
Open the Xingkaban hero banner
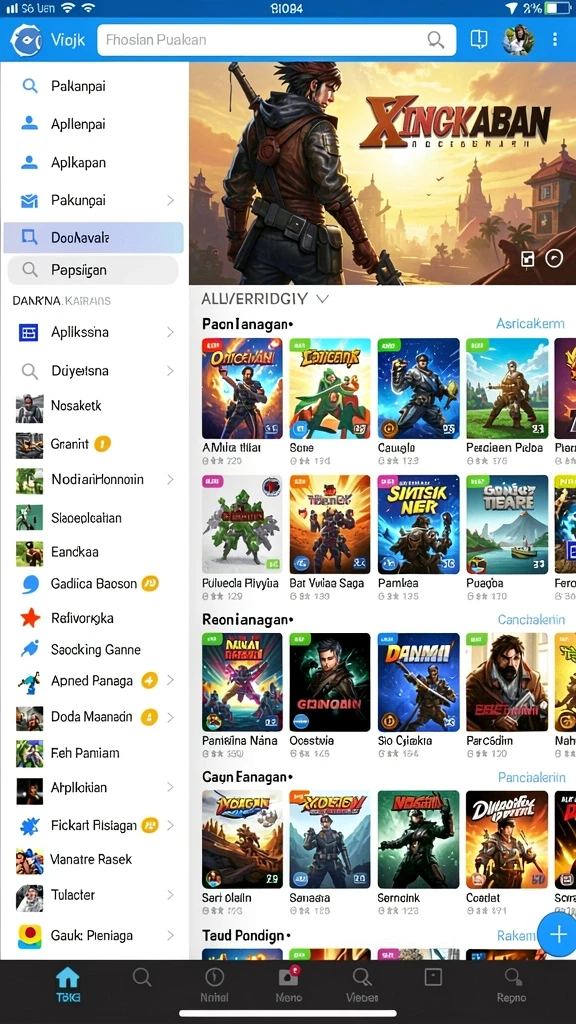pos(383,173)
